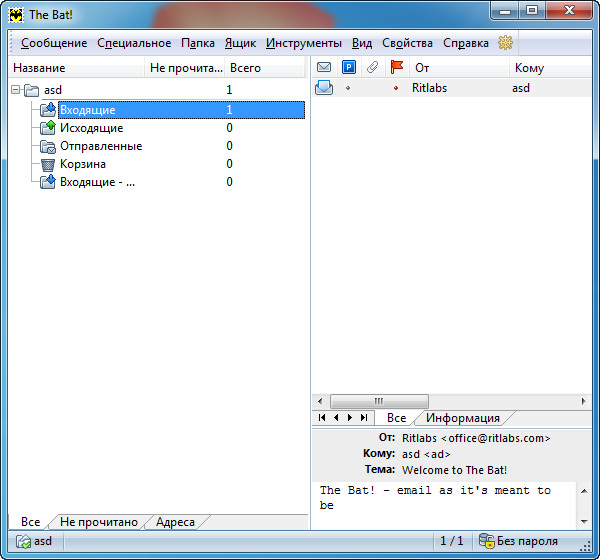This screenshot has width=600, height=560.
Task: Sort messages by paperclip attachment column
Action: (x=372, y=67)
